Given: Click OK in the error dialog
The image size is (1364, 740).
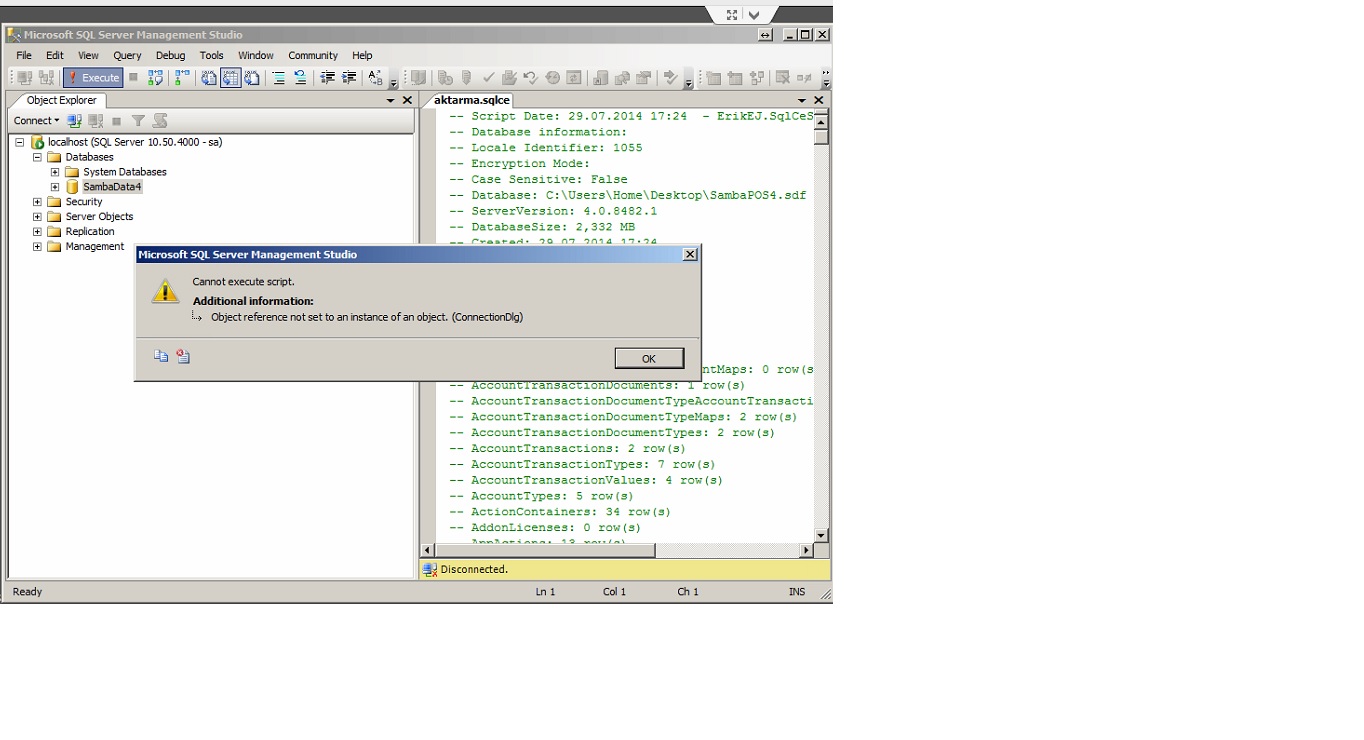Looking at the screenshot, I should click(x=649, y=359).
